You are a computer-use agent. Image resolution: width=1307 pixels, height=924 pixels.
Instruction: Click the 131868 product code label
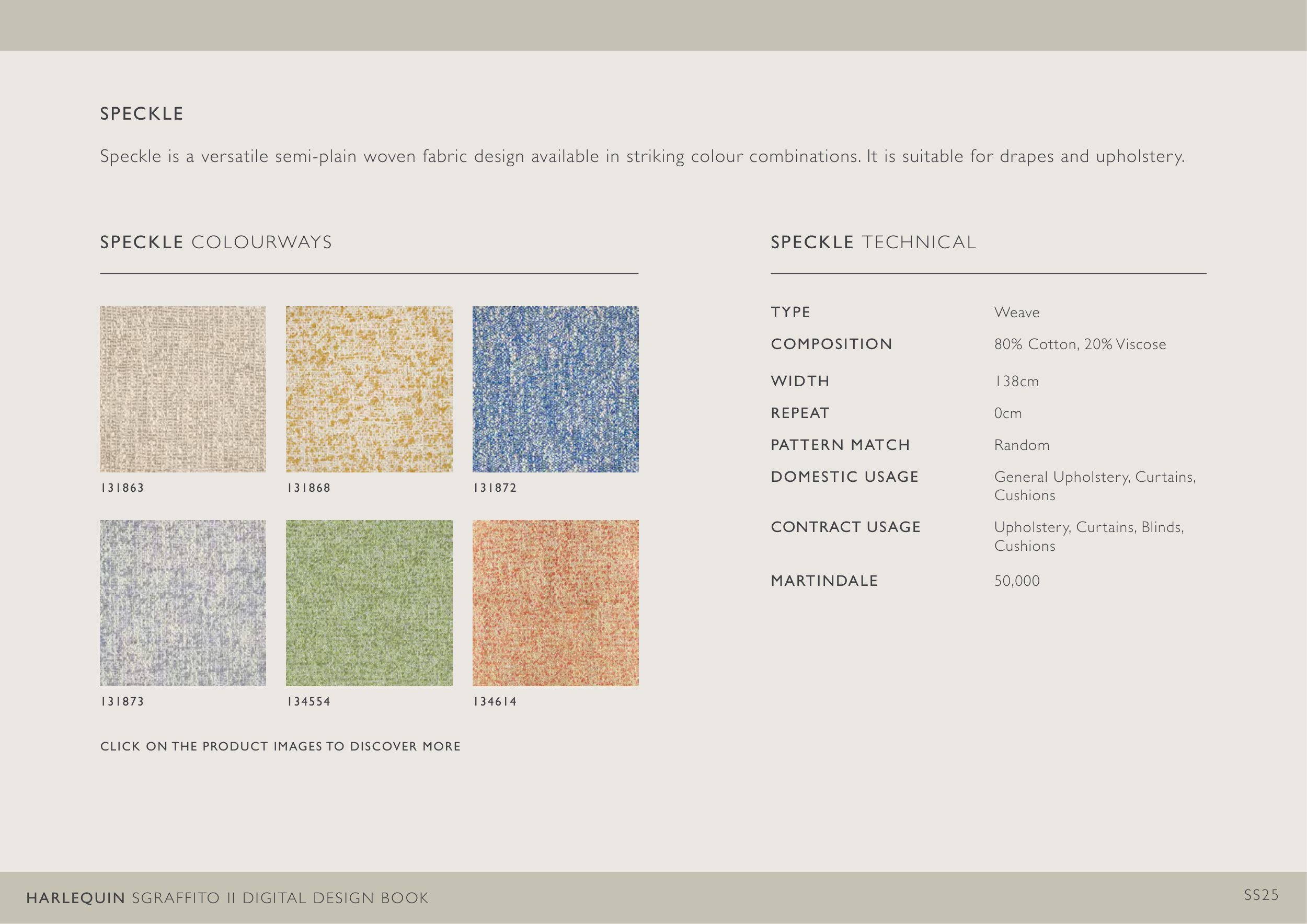[x=308, y=488]
